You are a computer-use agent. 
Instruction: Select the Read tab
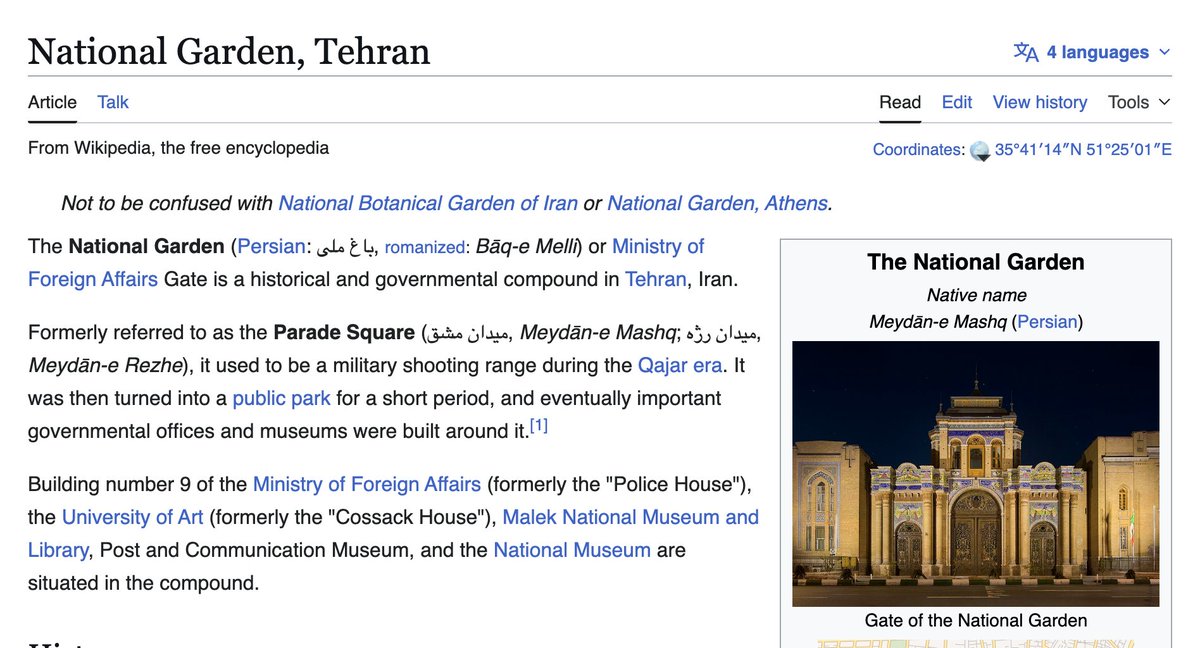coord(900,102)
